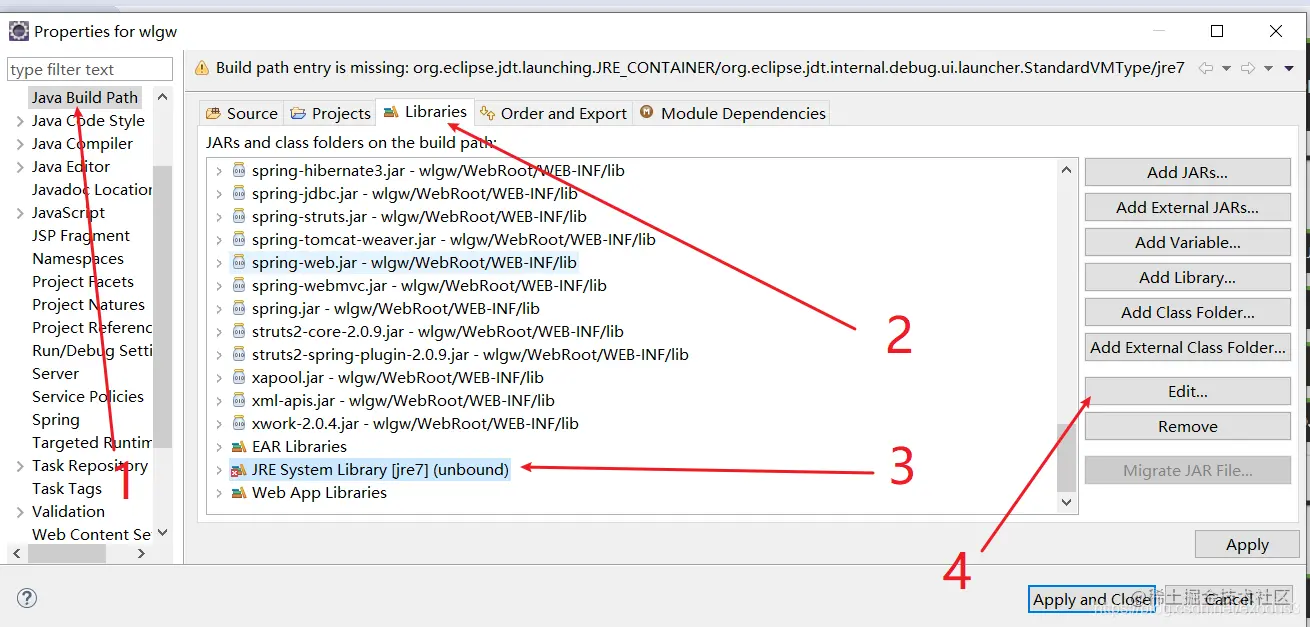This screenshot has height=627, width=1310.
Task: Click the Remove button
Action: (1187, 426)
